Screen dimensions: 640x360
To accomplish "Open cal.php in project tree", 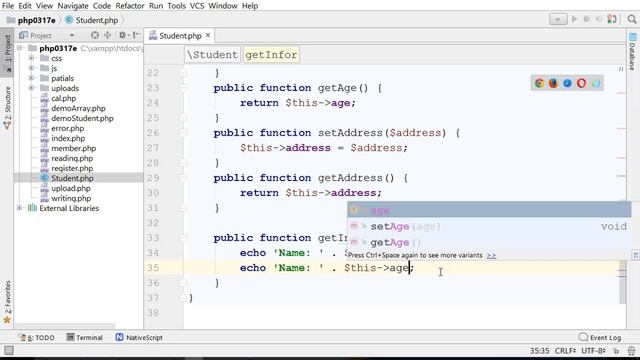I will [63, 98].
